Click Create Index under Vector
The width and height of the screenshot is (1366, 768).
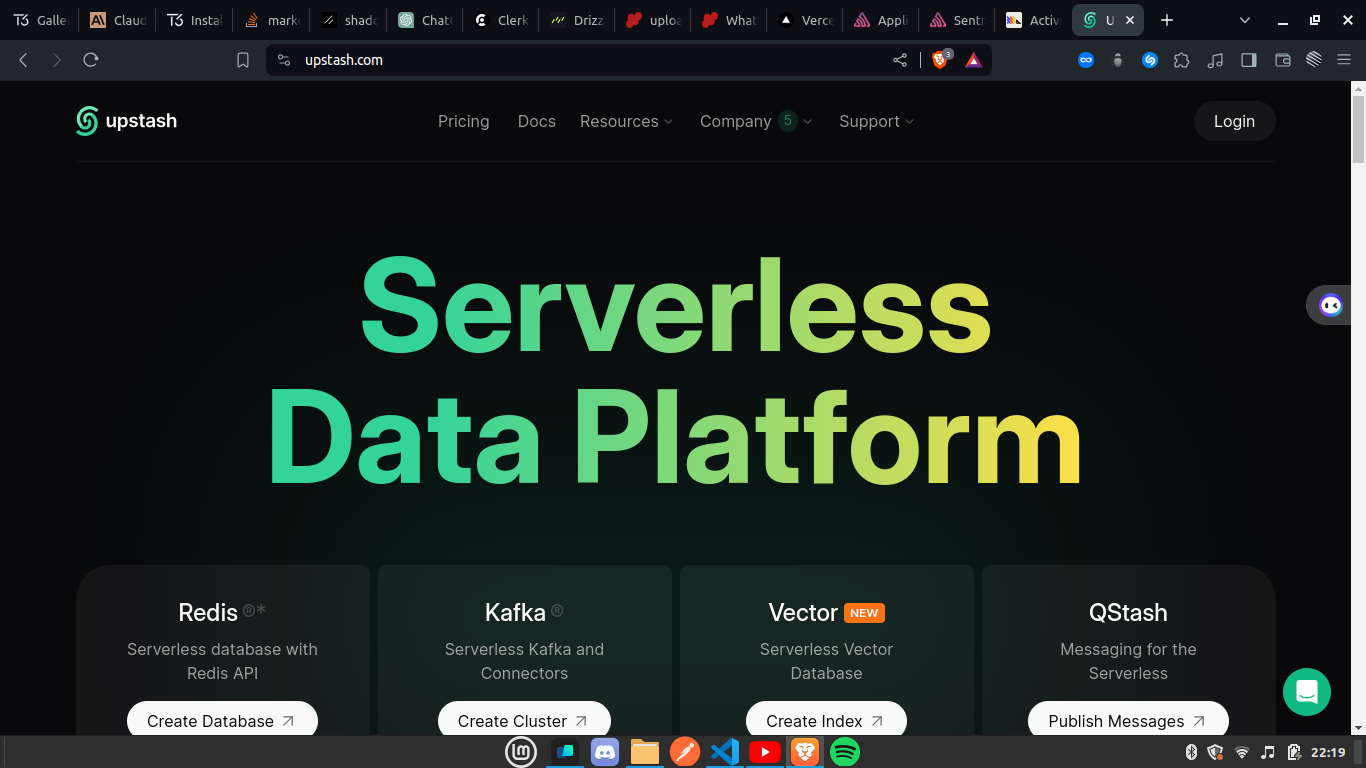[826, 720]
